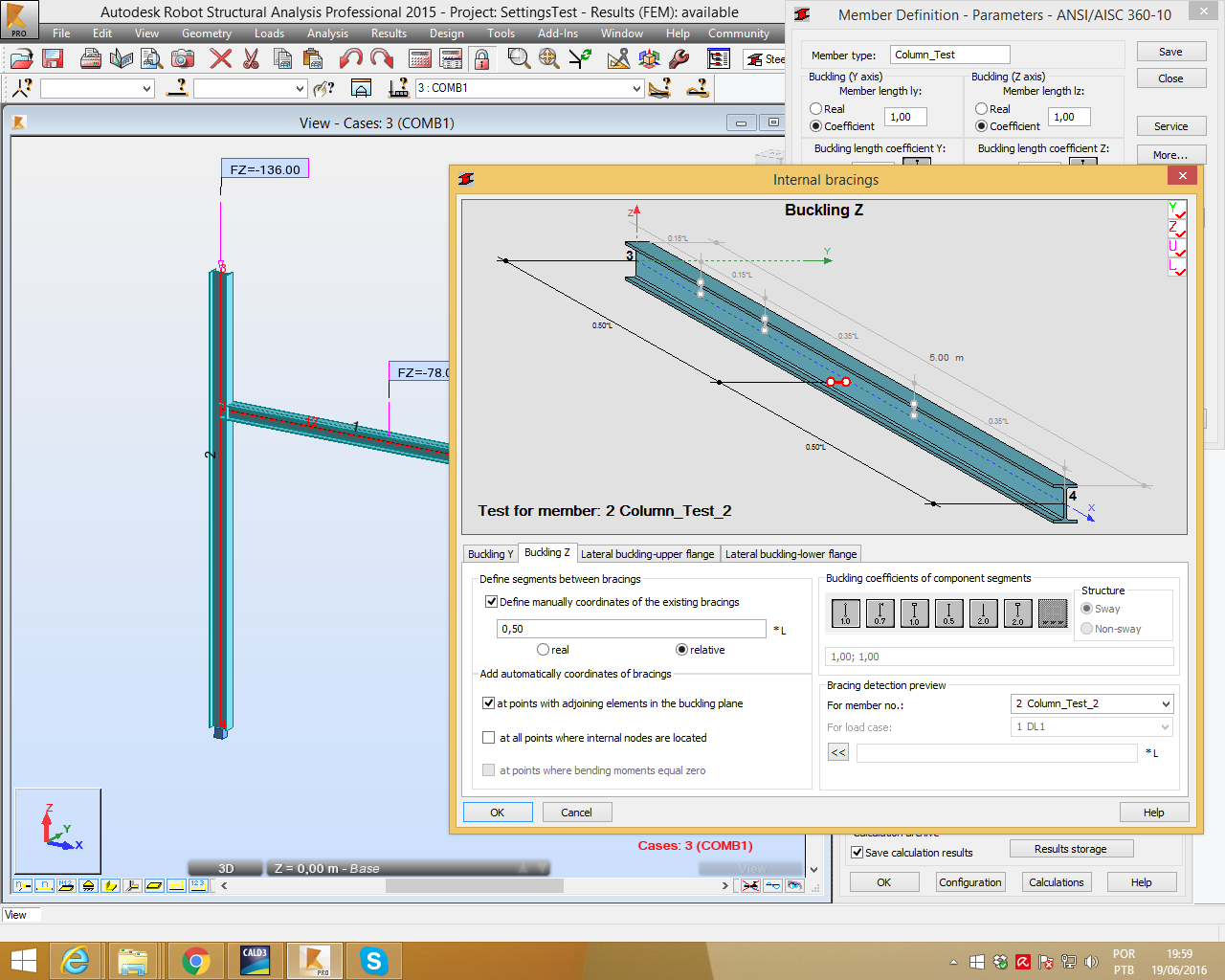
Task: Click the Configuration button
Action: point(970,882)
